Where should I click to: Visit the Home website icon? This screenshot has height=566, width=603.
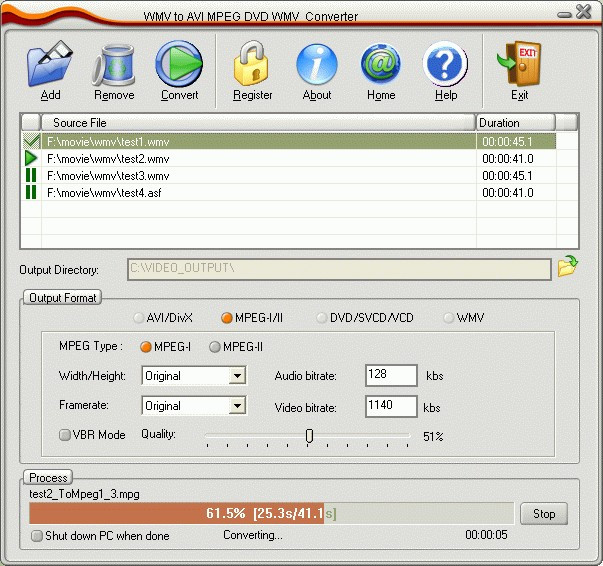pos(381,64)
